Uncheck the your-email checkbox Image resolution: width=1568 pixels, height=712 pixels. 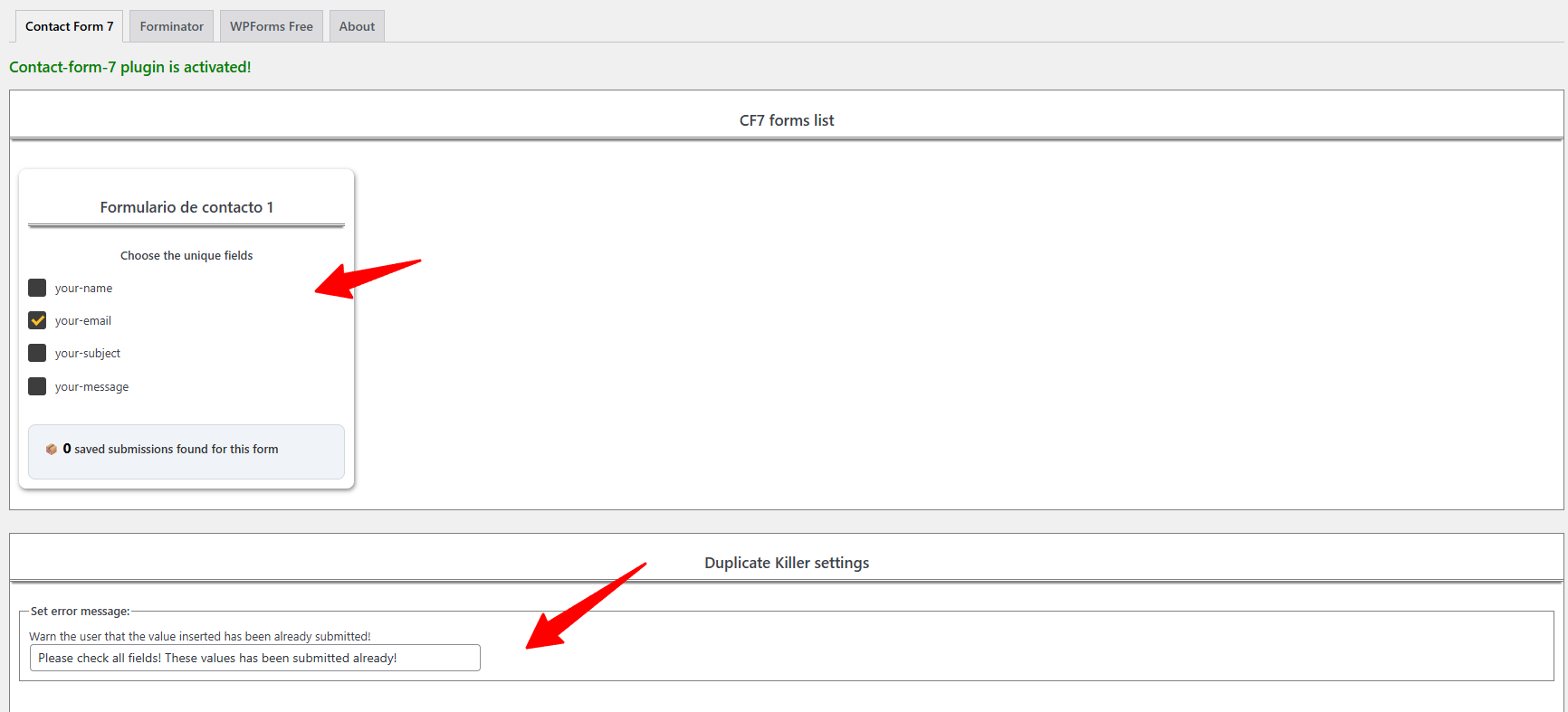click(37, 320)
